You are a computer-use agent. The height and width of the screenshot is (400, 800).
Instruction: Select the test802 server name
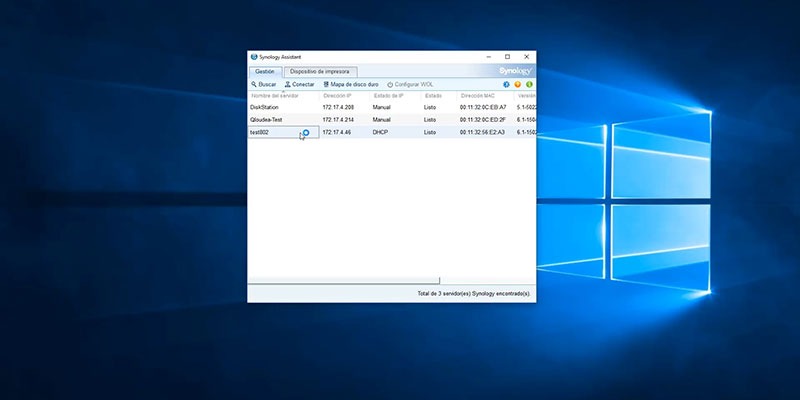259,132
